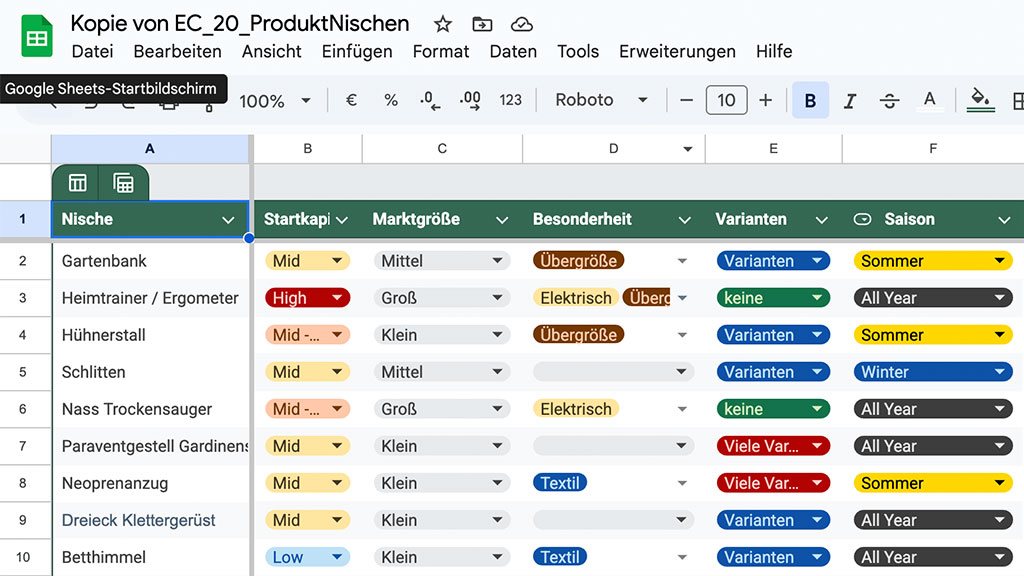Image resolution: width=1024 pixels, height=576 pixels.
Task: Open column D header dropdown arrow
Action: point(688,150)
